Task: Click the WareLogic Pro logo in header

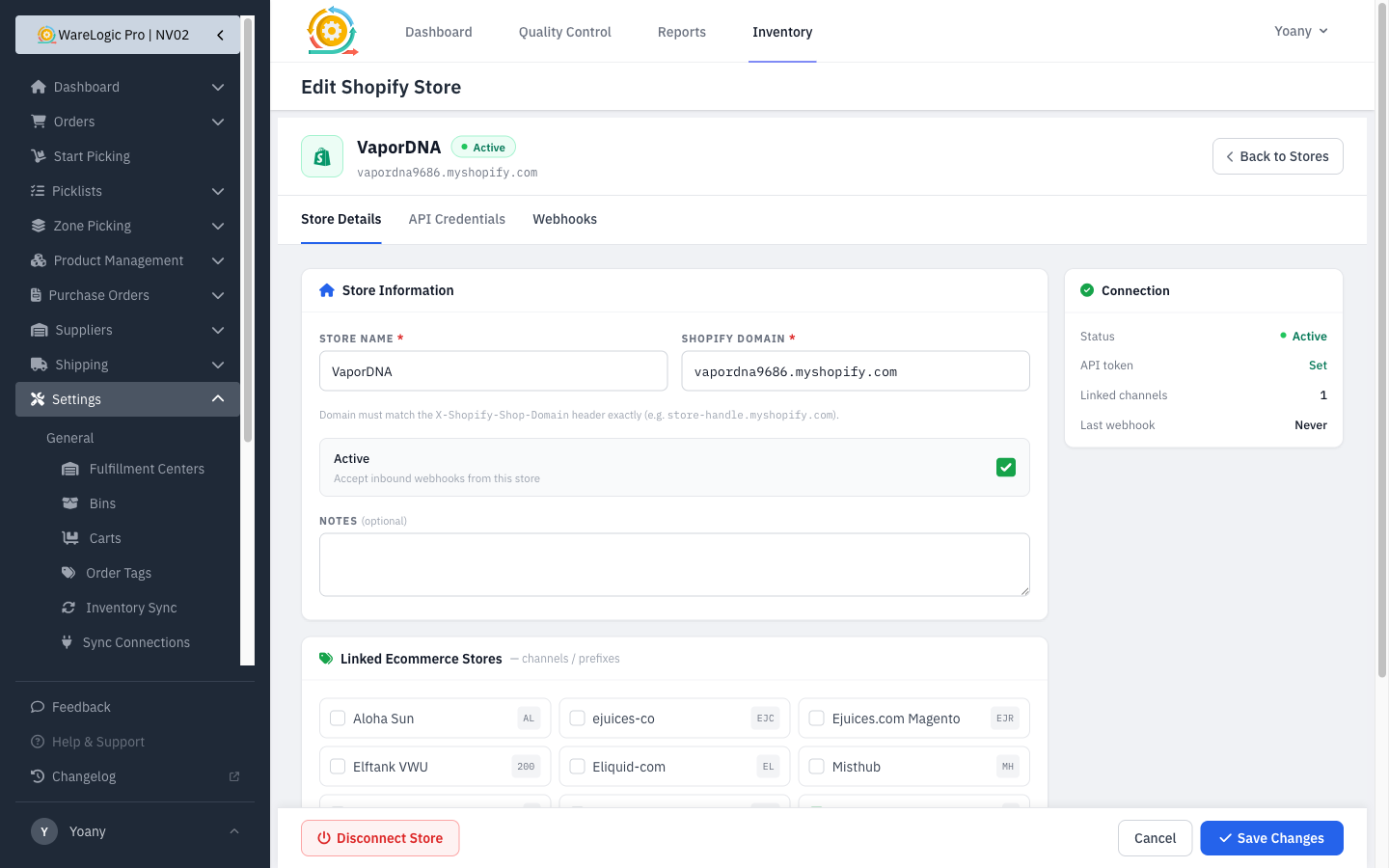Action: (x=332, y=31)
